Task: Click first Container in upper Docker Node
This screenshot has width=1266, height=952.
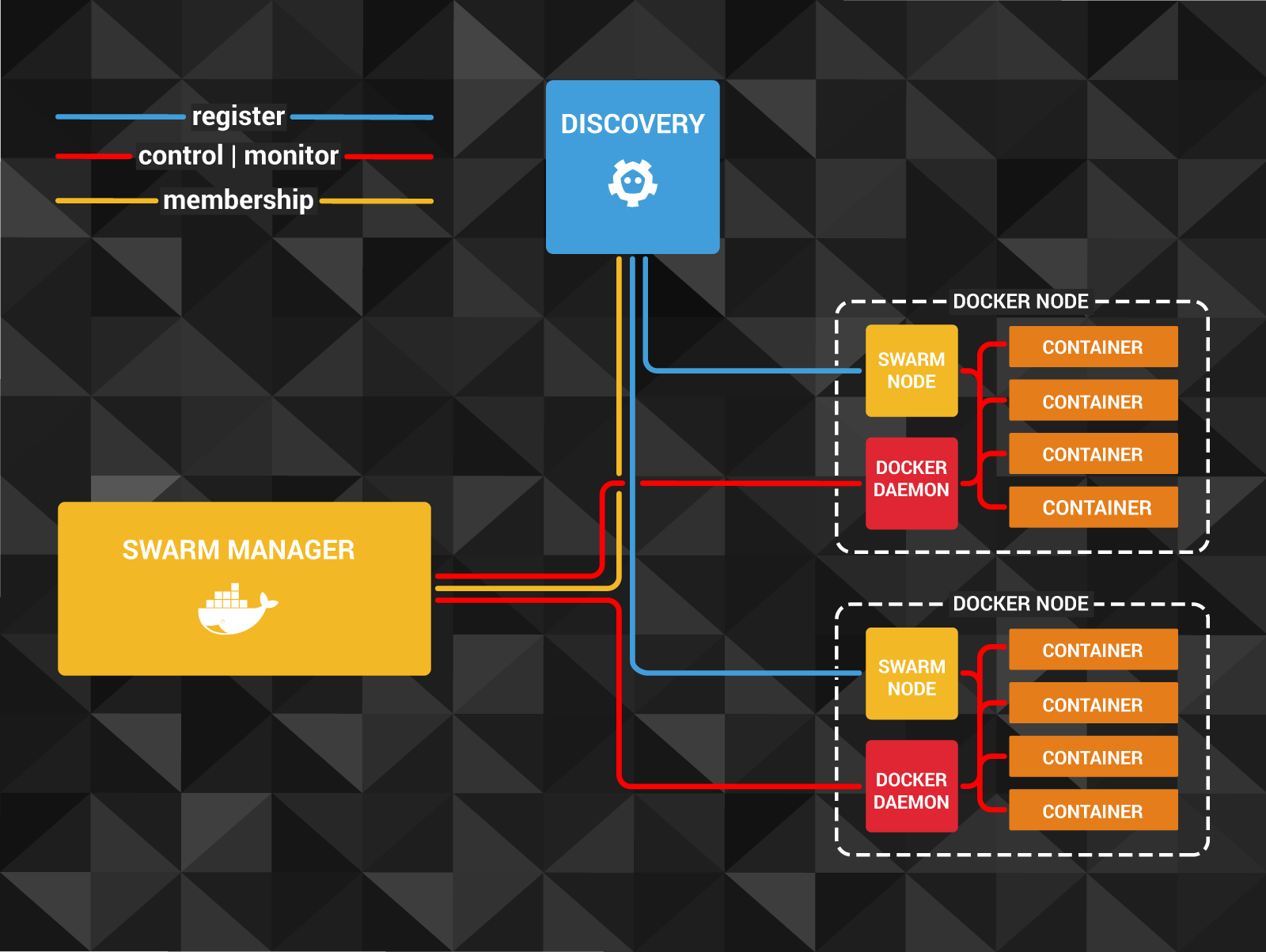Action: 1093,347
